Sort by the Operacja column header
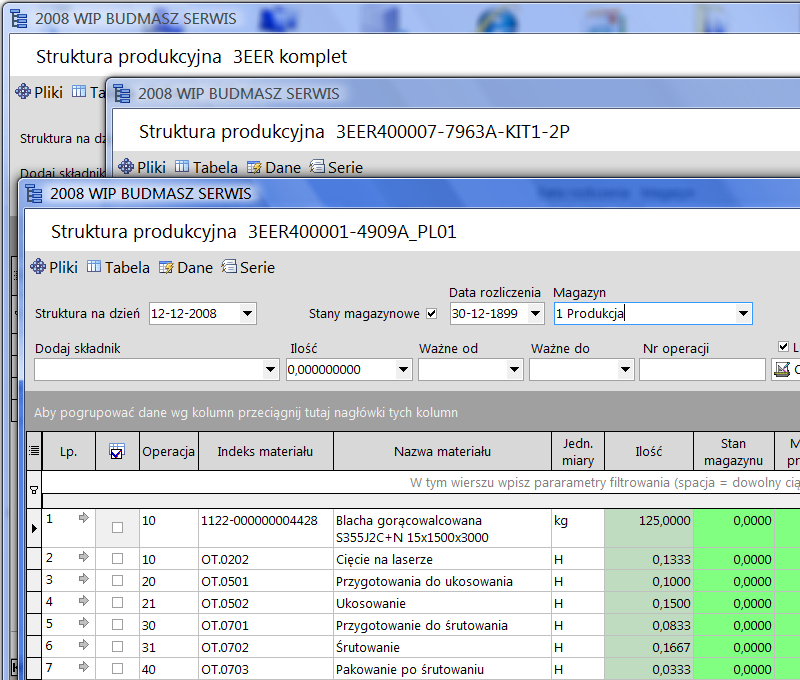 tap(168, 451)
